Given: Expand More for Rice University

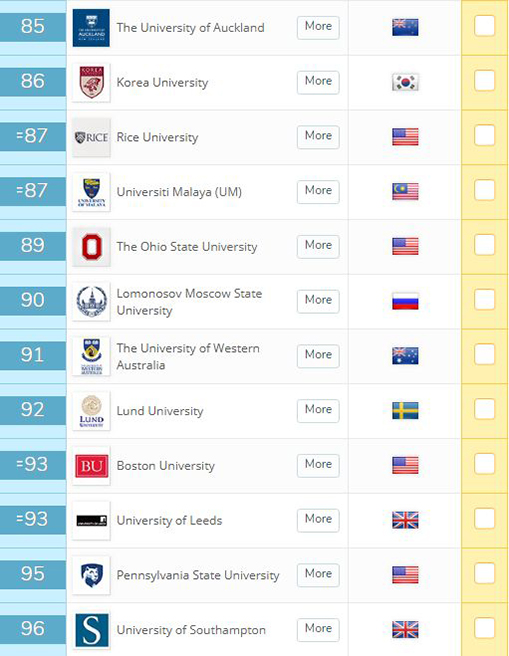Looking at the screenshot, I should point(318,137).
